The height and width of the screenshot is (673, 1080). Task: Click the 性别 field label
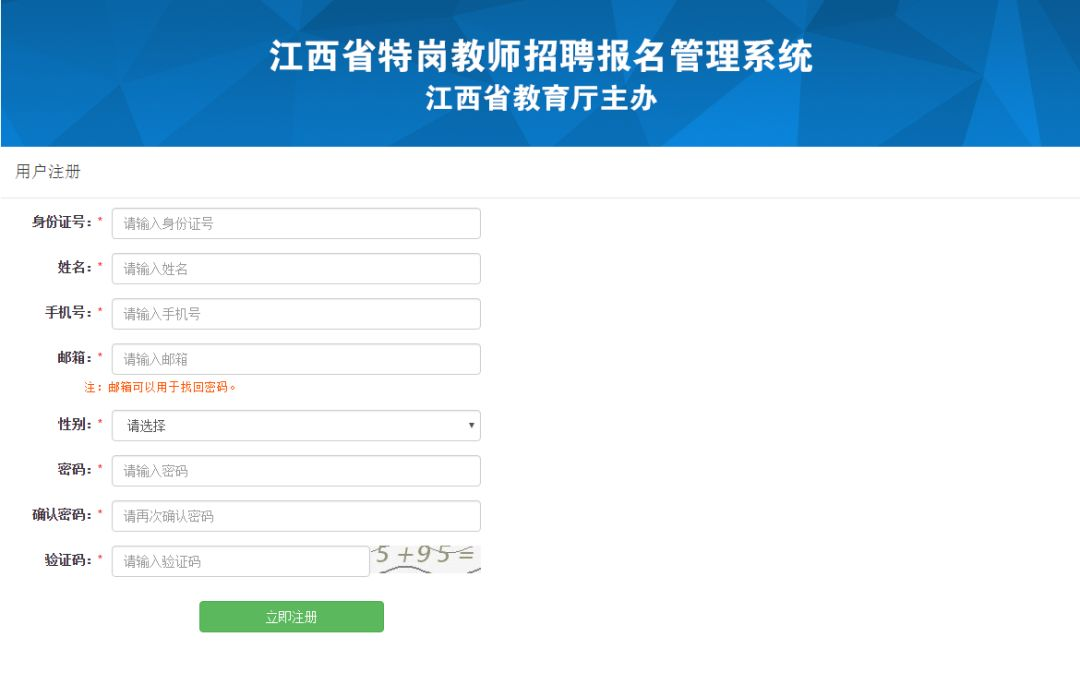point(74,424)
